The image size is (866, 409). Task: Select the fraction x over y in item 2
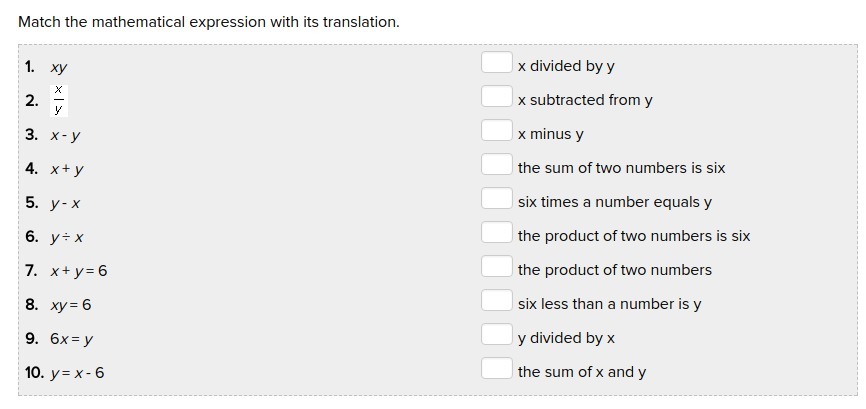click(59, 100)
